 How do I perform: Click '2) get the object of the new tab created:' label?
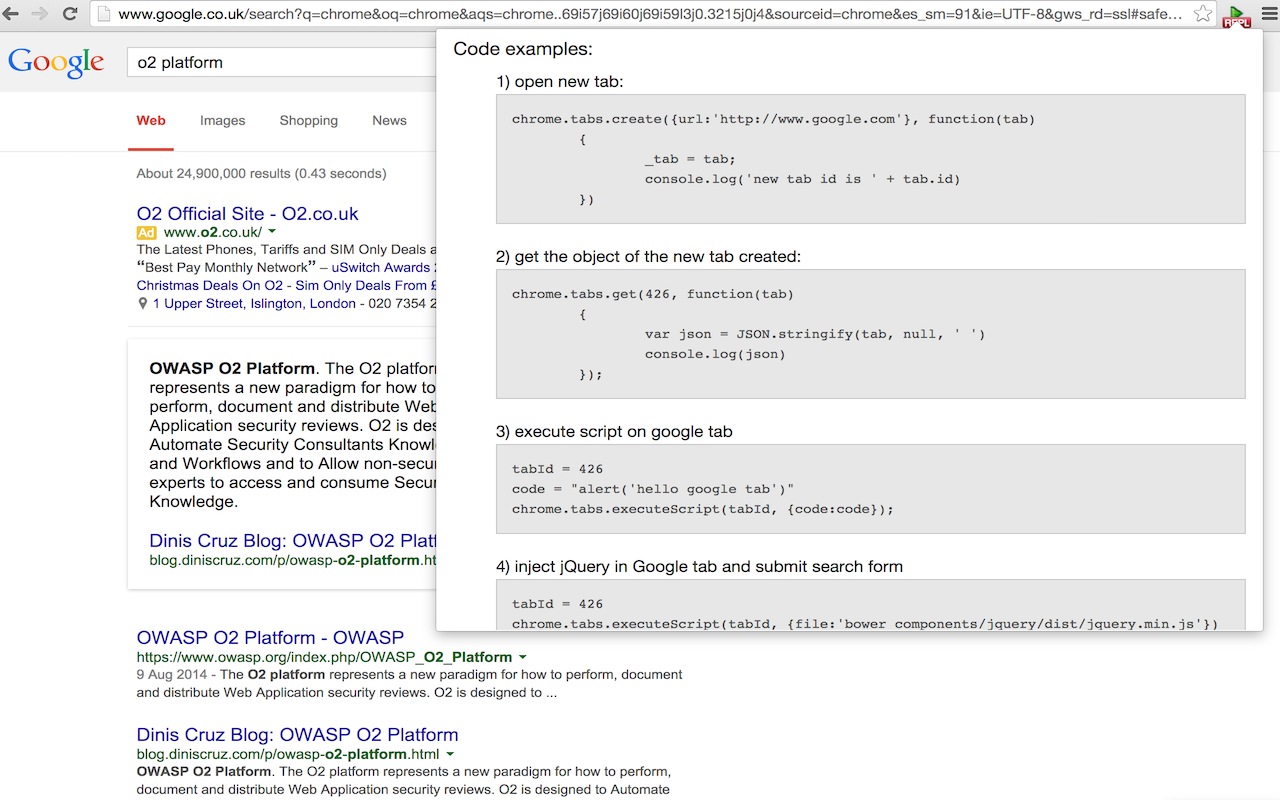(648, 257)
